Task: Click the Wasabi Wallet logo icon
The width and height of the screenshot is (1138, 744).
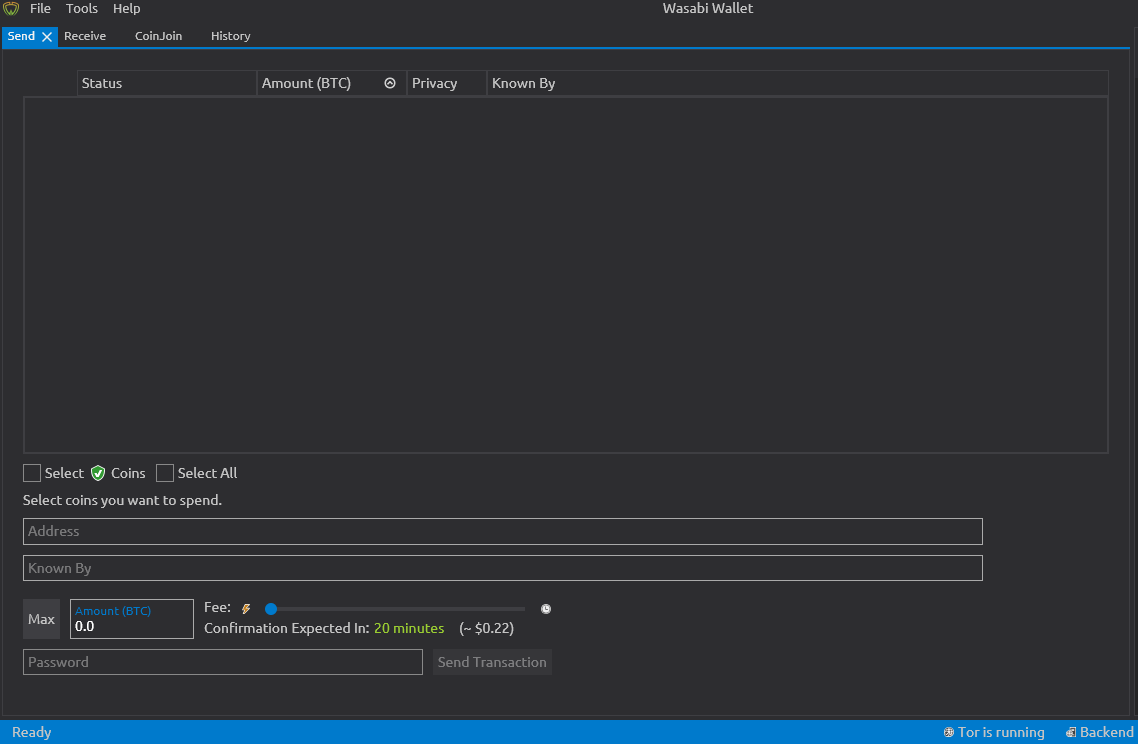Action: pyautogui.click(x=11, y=9)
